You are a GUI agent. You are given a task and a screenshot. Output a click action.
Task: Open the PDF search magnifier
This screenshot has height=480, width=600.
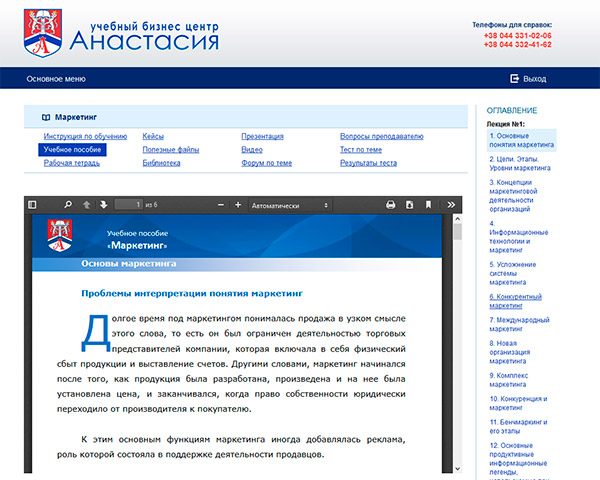68,205
